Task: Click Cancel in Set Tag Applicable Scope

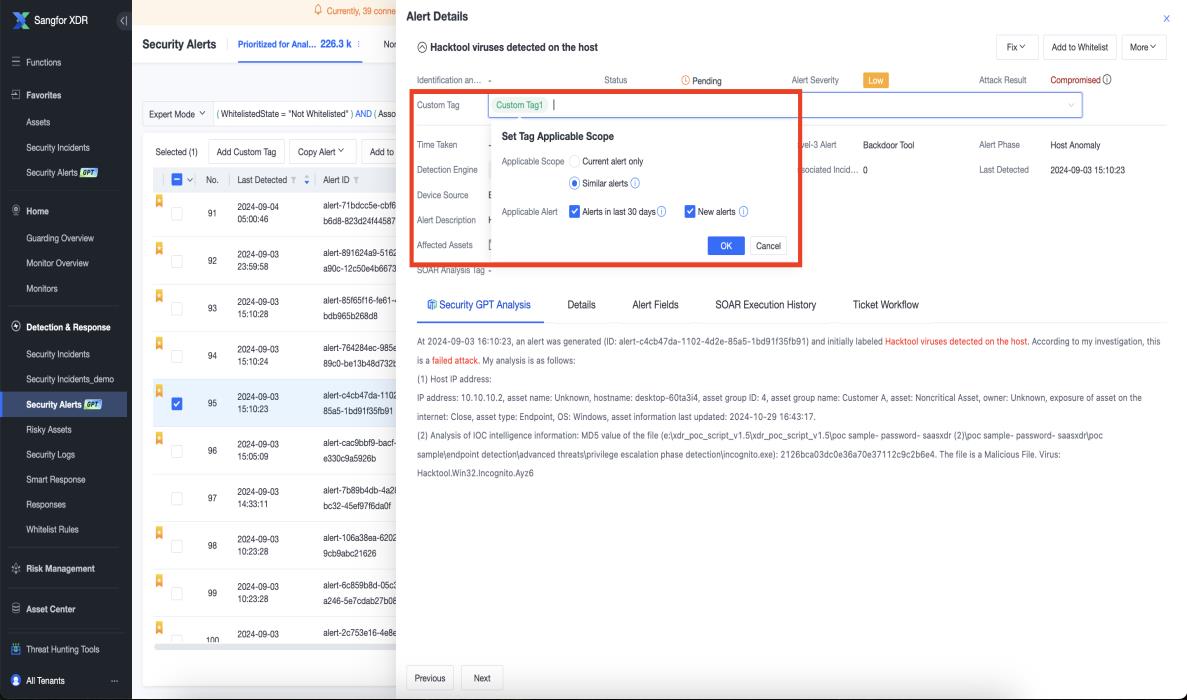Action: pyautogui.click(x=768, y=245)
